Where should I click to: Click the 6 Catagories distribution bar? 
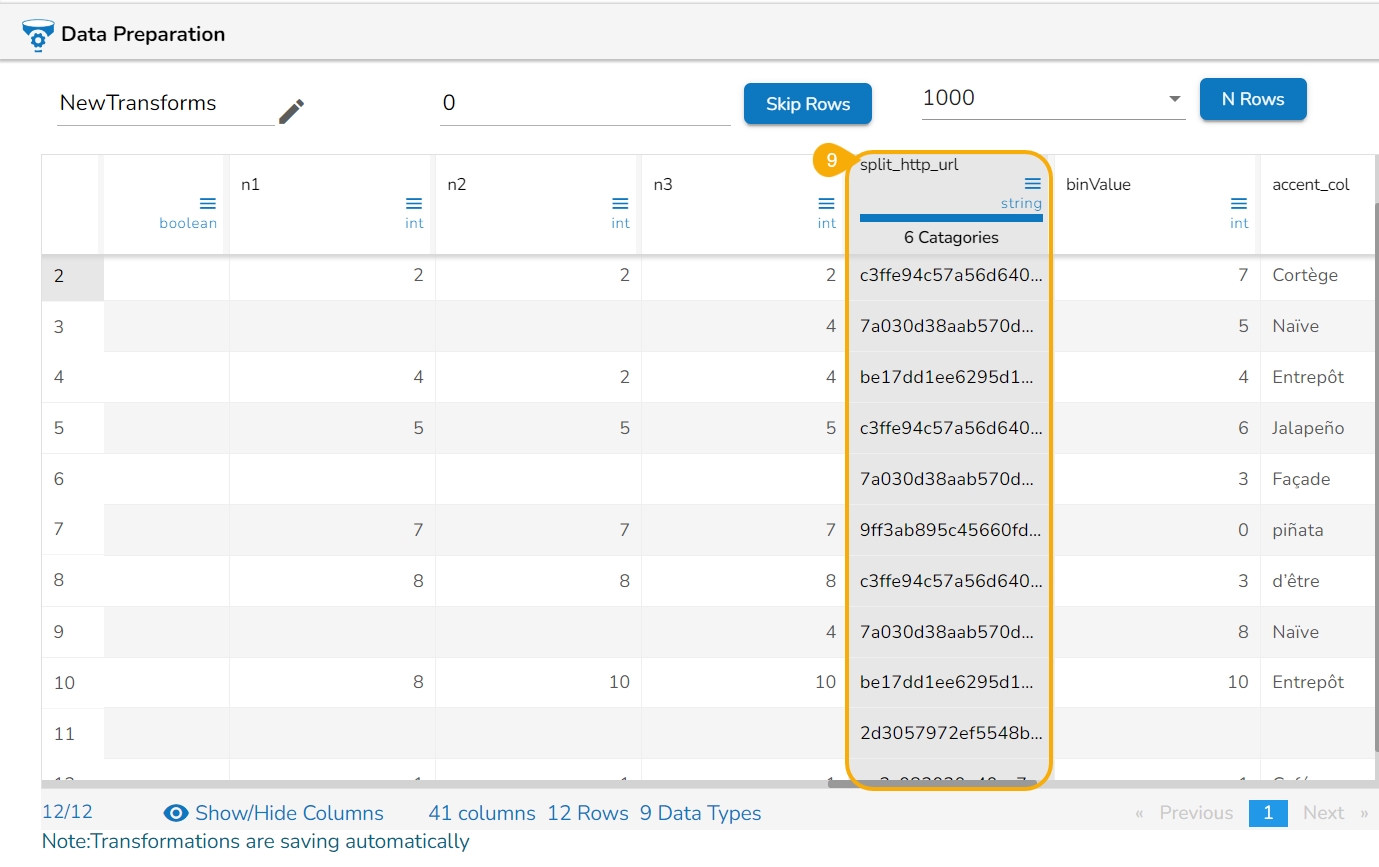click(950, 217)
